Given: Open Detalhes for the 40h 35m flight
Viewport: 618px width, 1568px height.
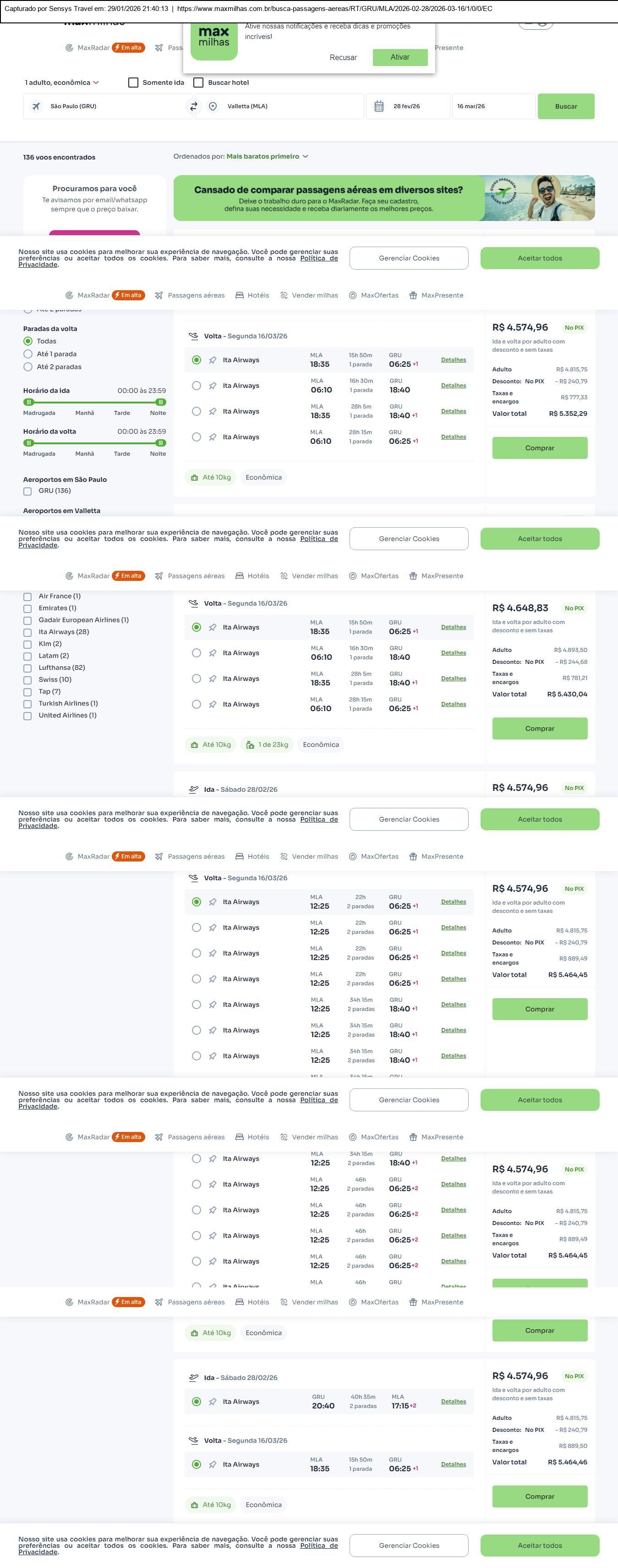Looking at the screenshot, I should pyautogui.click(x=453, y=1402).
